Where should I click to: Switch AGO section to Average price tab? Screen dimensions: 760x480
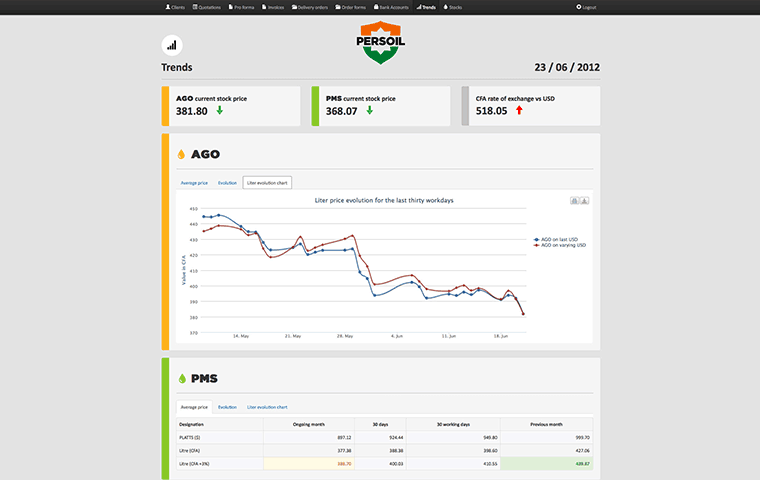(194, 183)
